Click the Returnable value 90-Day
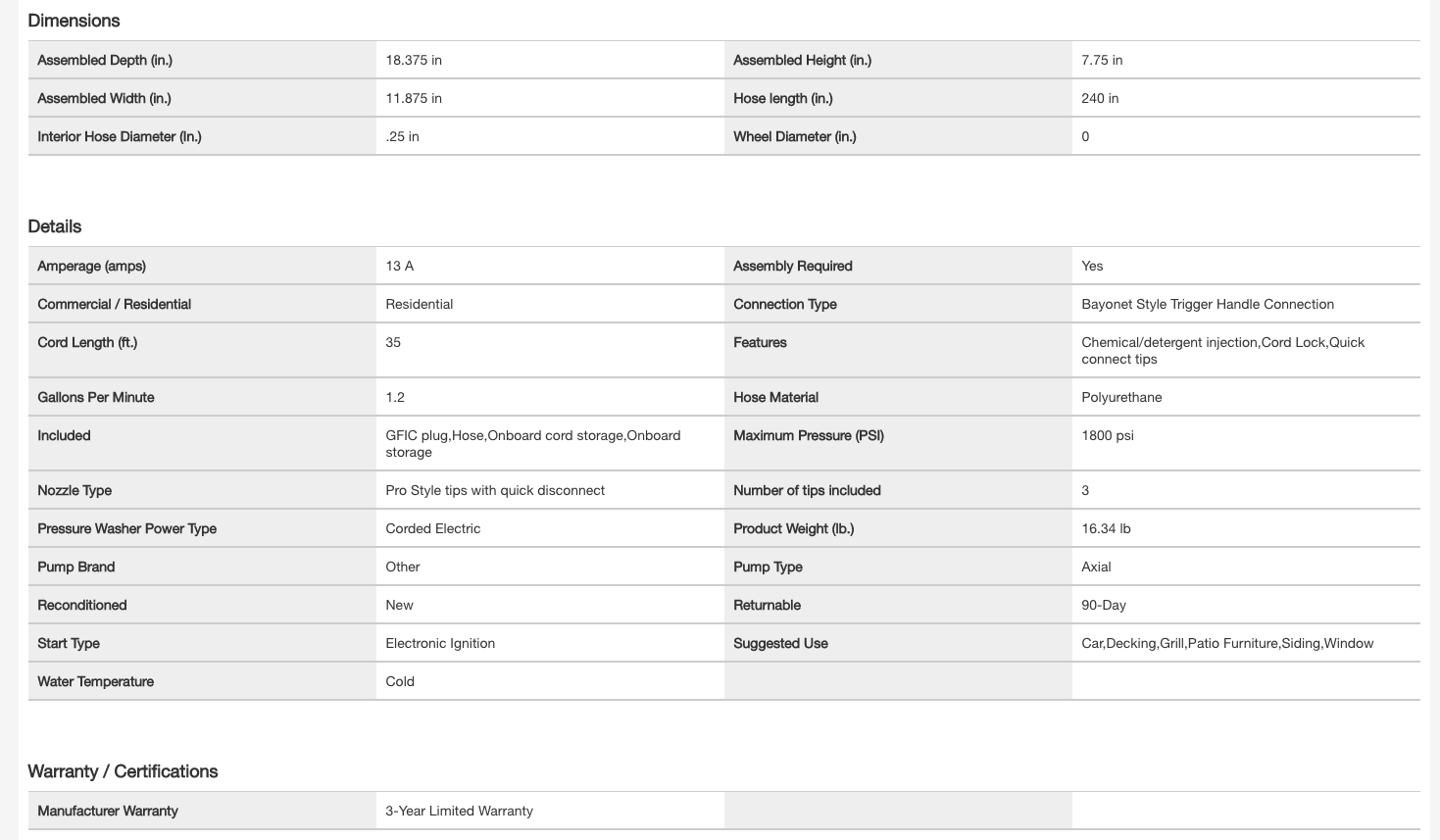1440x840 pixels. click(x=1104, y=605)
